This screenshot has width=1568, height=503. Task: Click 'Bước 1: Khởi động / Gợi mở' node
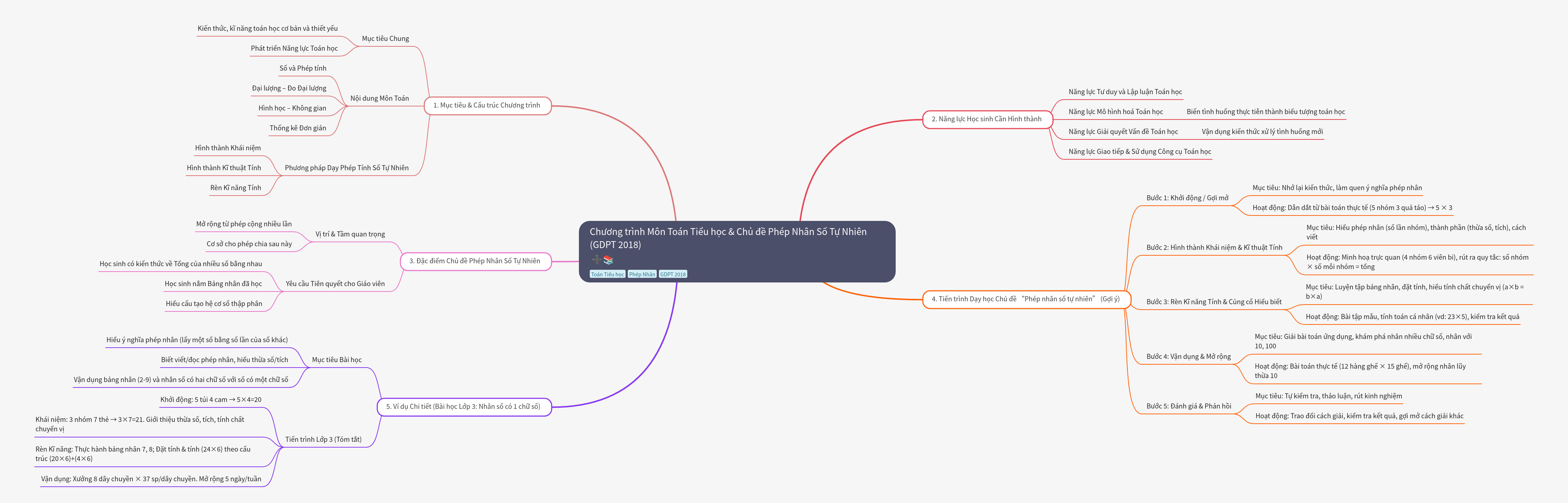tap(1187, 198)
